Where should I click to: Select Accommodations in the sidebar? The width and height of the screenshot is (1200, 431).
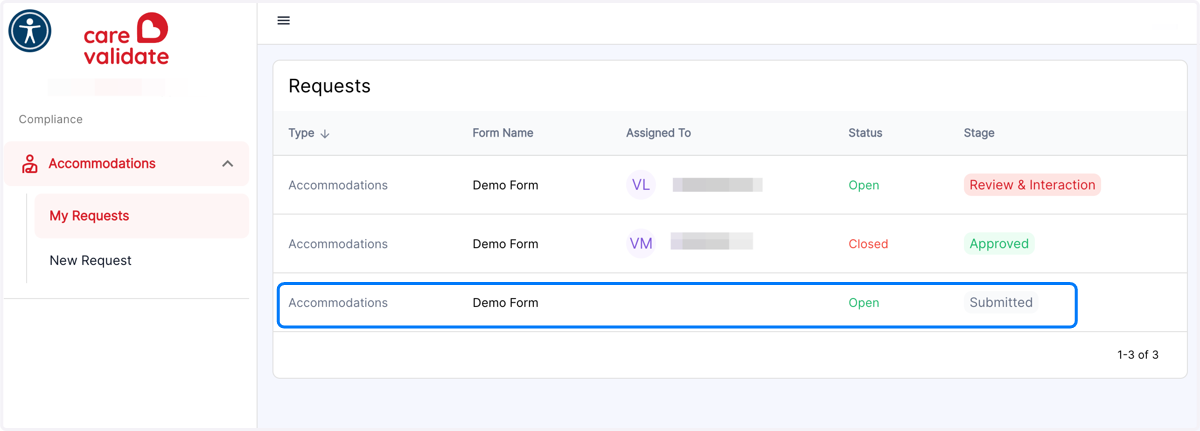click(127, 164)
